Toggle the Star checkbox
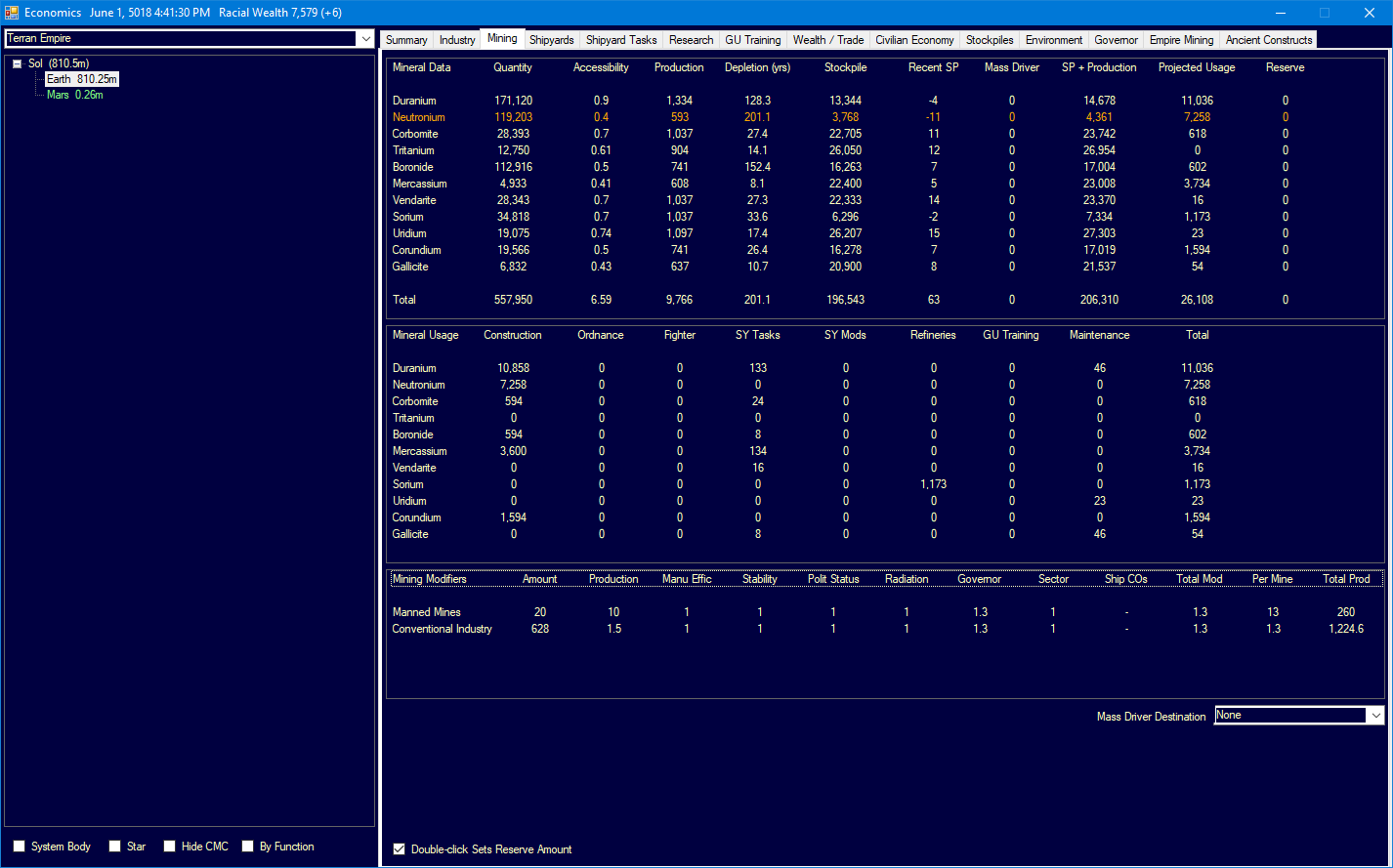1393x868 pixels. [x=115, y=847]
